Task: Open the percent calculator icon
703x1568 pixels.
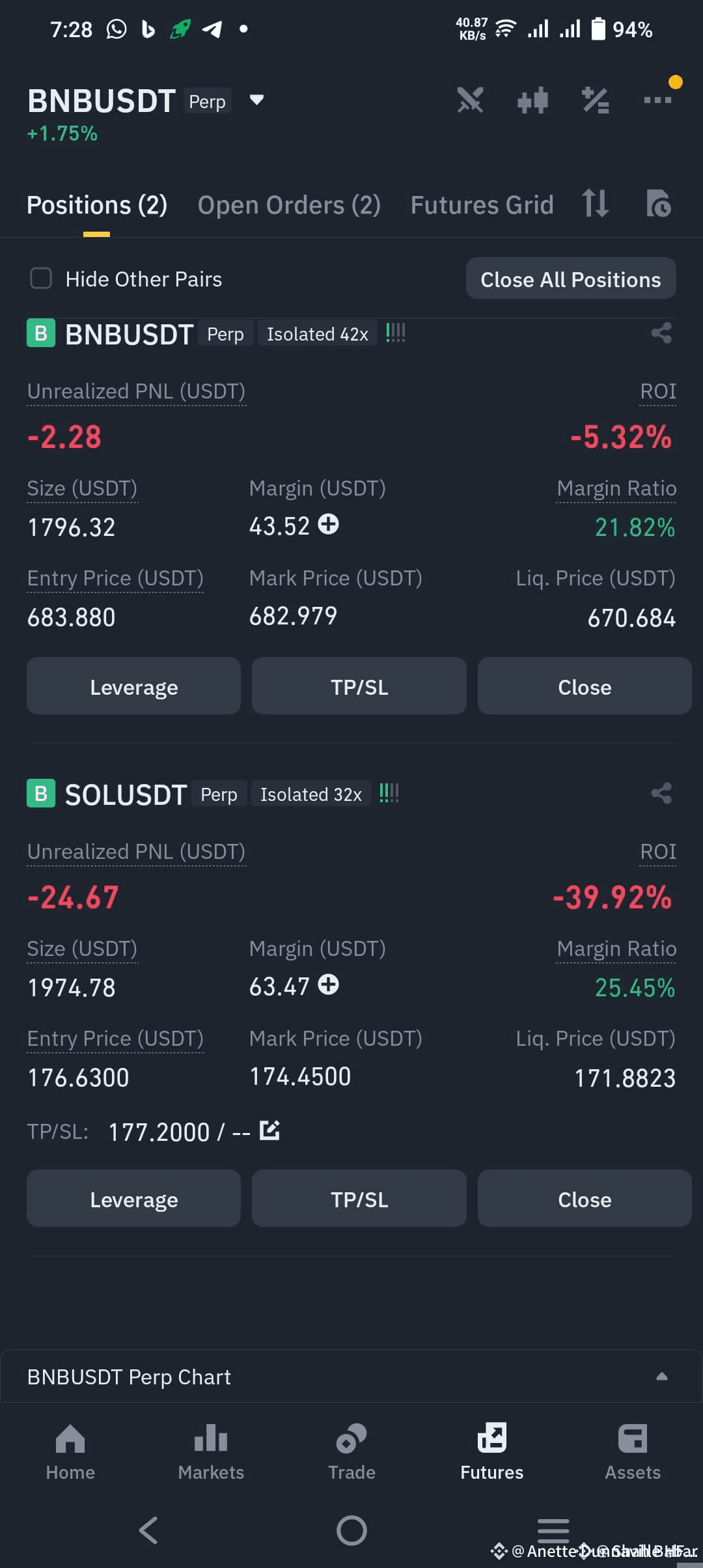Action: pos(595,101)
